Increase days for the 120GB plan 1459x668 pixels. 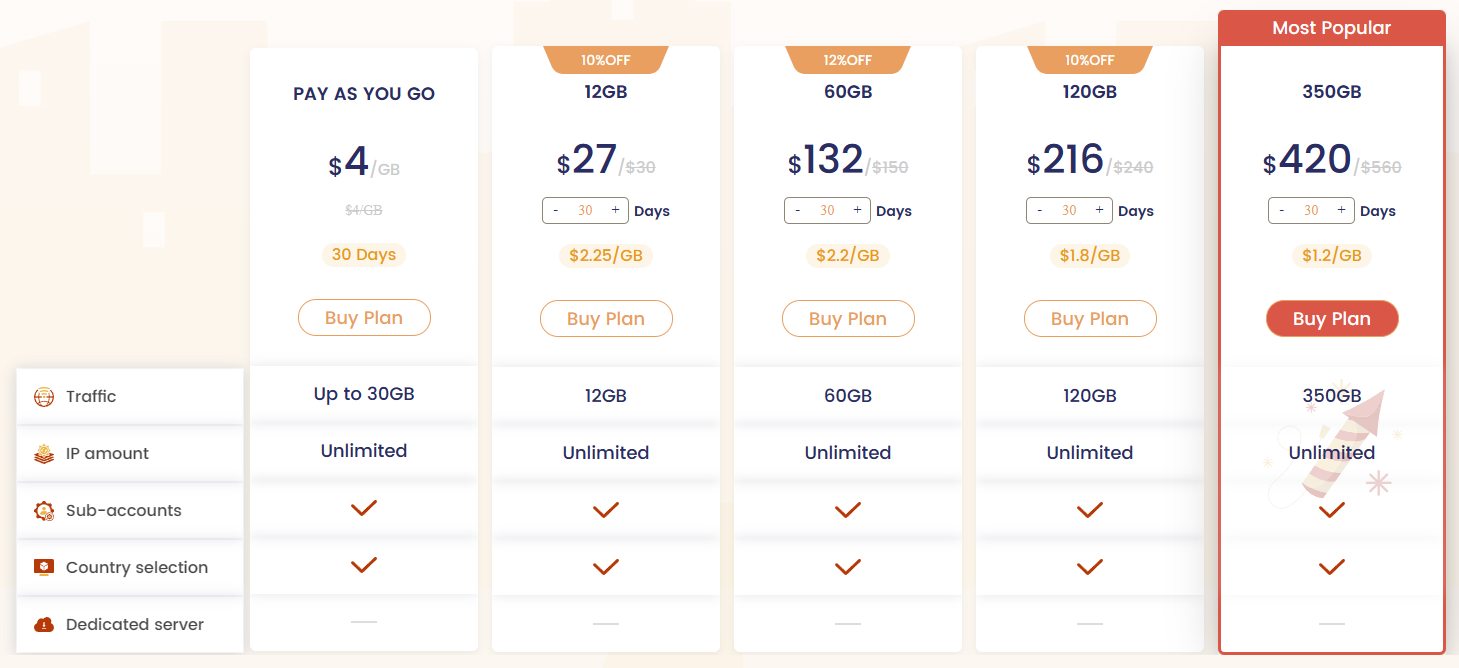pyautogui.click(x=1099, y=211)
